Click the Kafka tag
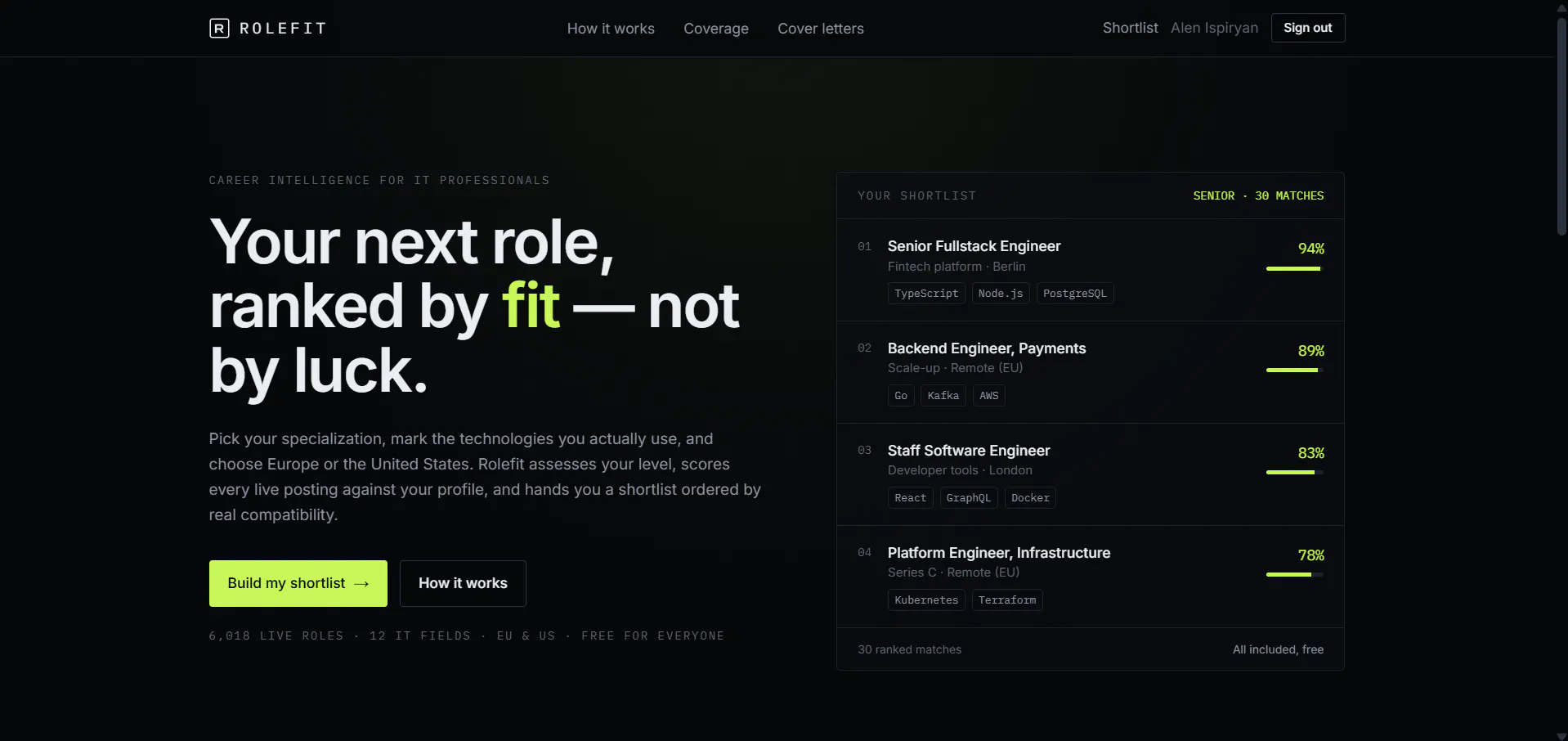The image size is (1568, 741). (943, 396)
